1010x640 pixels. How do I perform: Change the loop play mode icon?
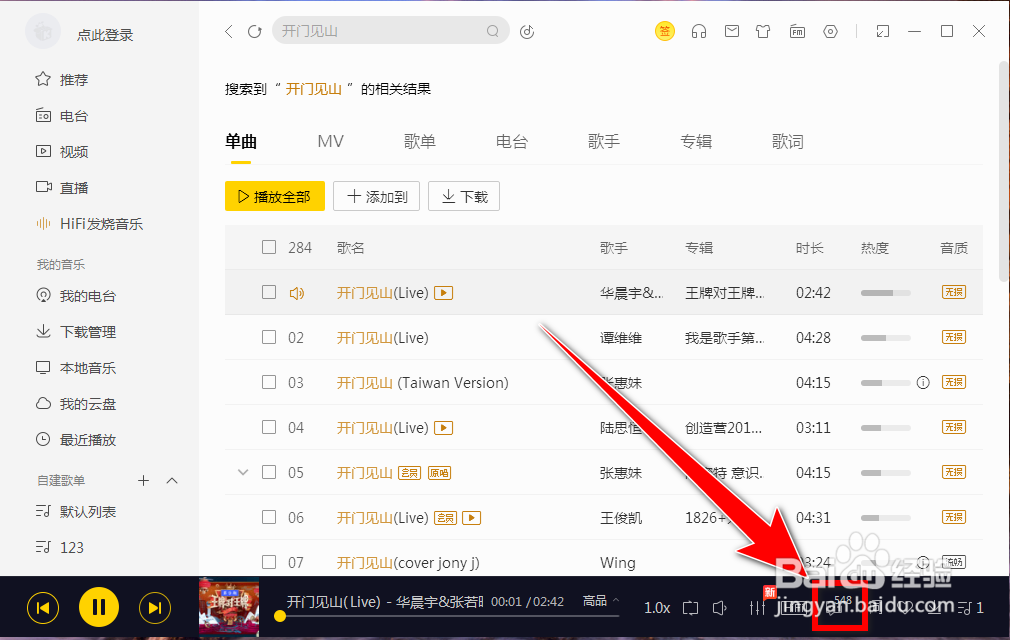point(691,608)
